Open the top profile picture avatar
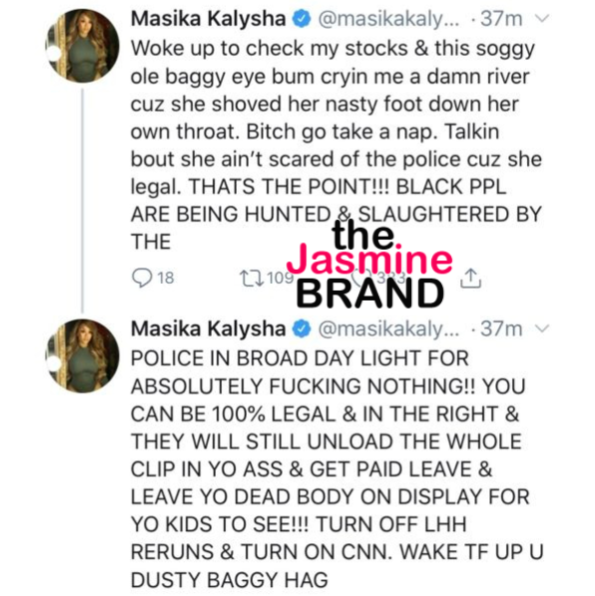The height and width of the screenshot is (596, 595). pos(83,46)
